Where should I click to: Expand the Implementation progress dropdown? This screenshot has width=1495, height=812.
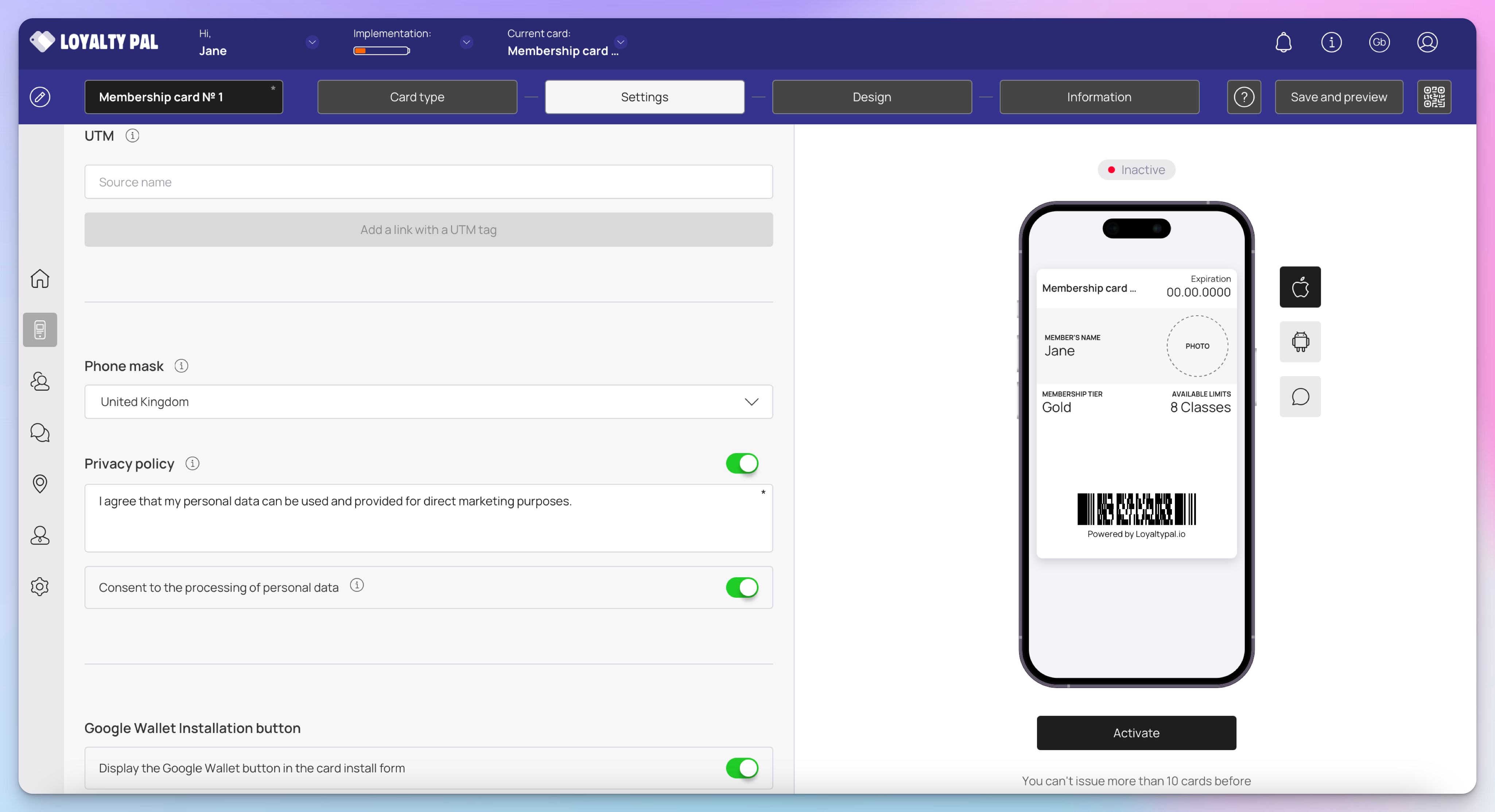pos(466,42)
